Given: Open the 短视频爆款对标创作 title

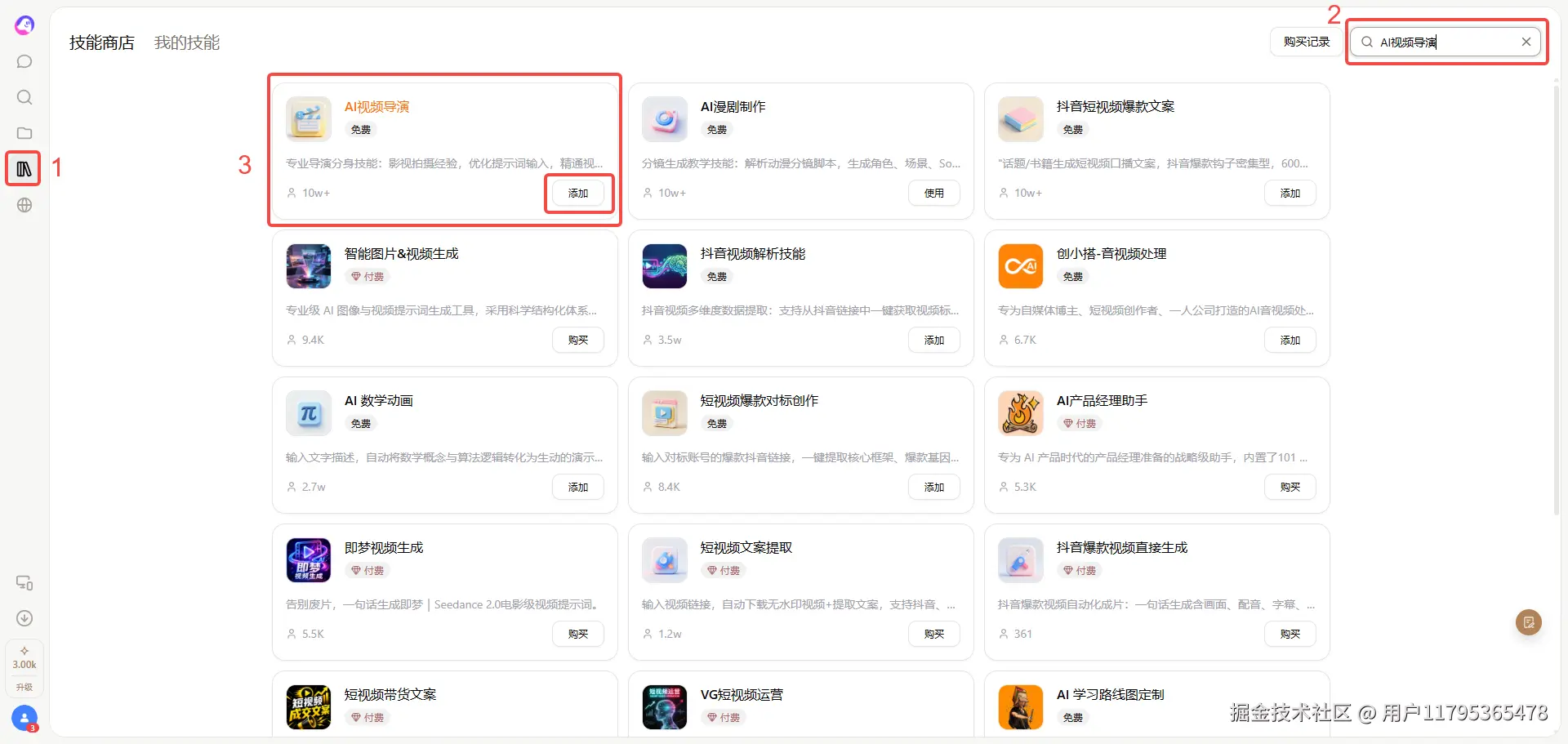Looking at the screenshot, I should [759, 401].
